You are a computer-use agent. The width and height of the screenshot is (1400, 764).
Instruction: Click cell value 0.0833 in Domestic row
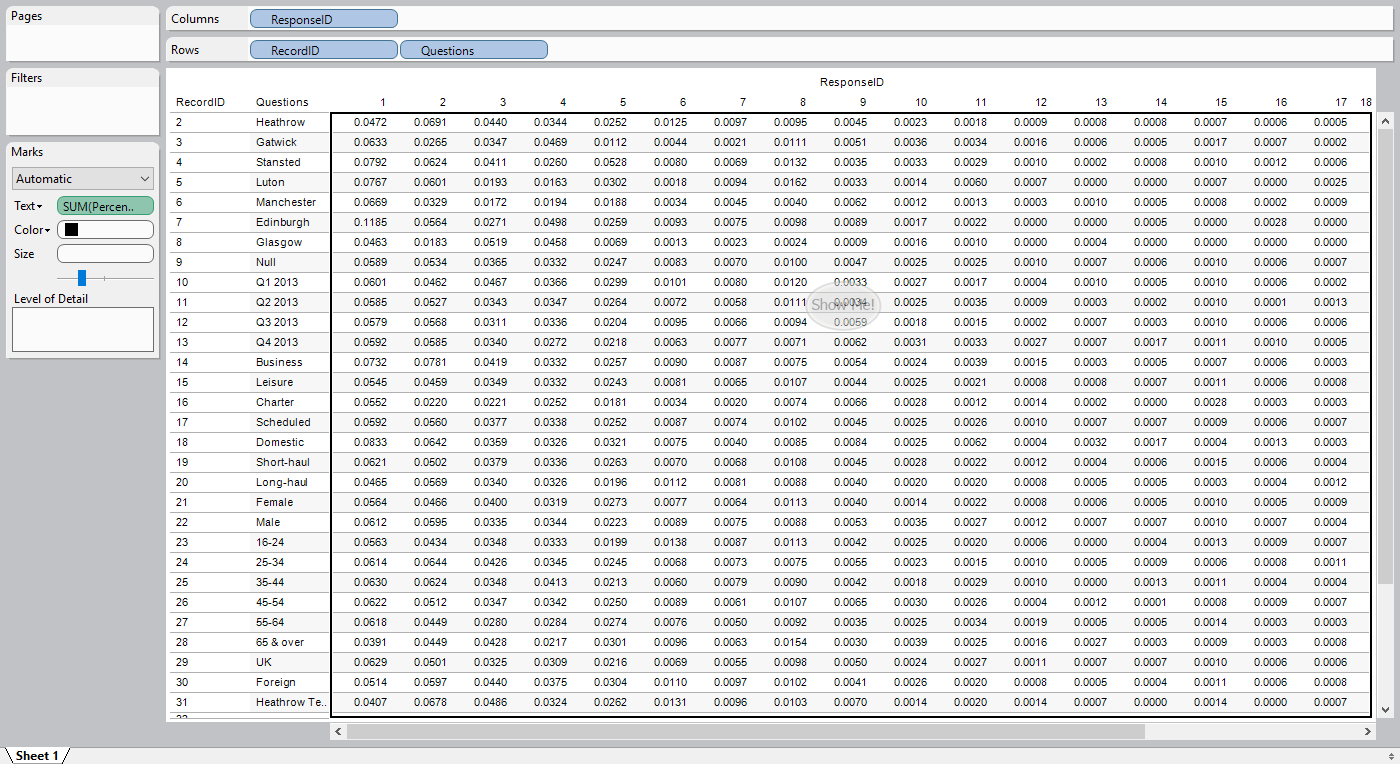[370, 442]
